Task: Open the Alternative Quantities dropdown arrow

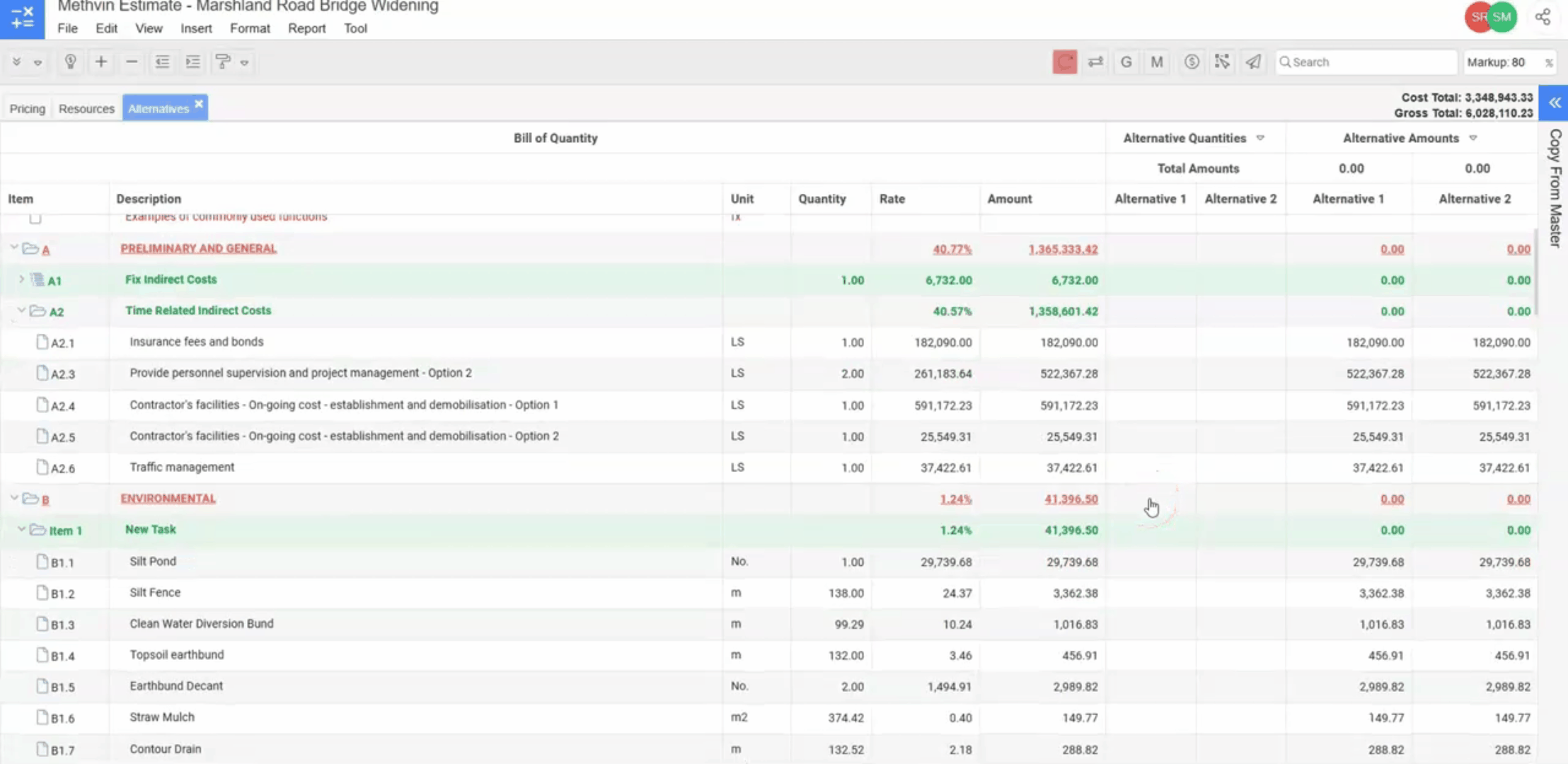Action: 1260,138
